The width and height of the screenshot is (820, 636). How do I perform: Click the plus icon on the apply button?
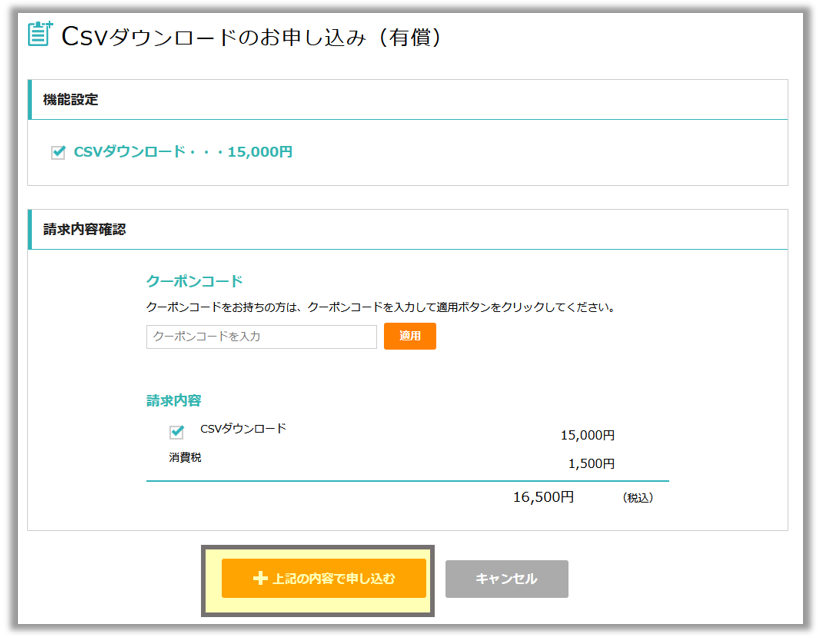(x=260, y=578)
